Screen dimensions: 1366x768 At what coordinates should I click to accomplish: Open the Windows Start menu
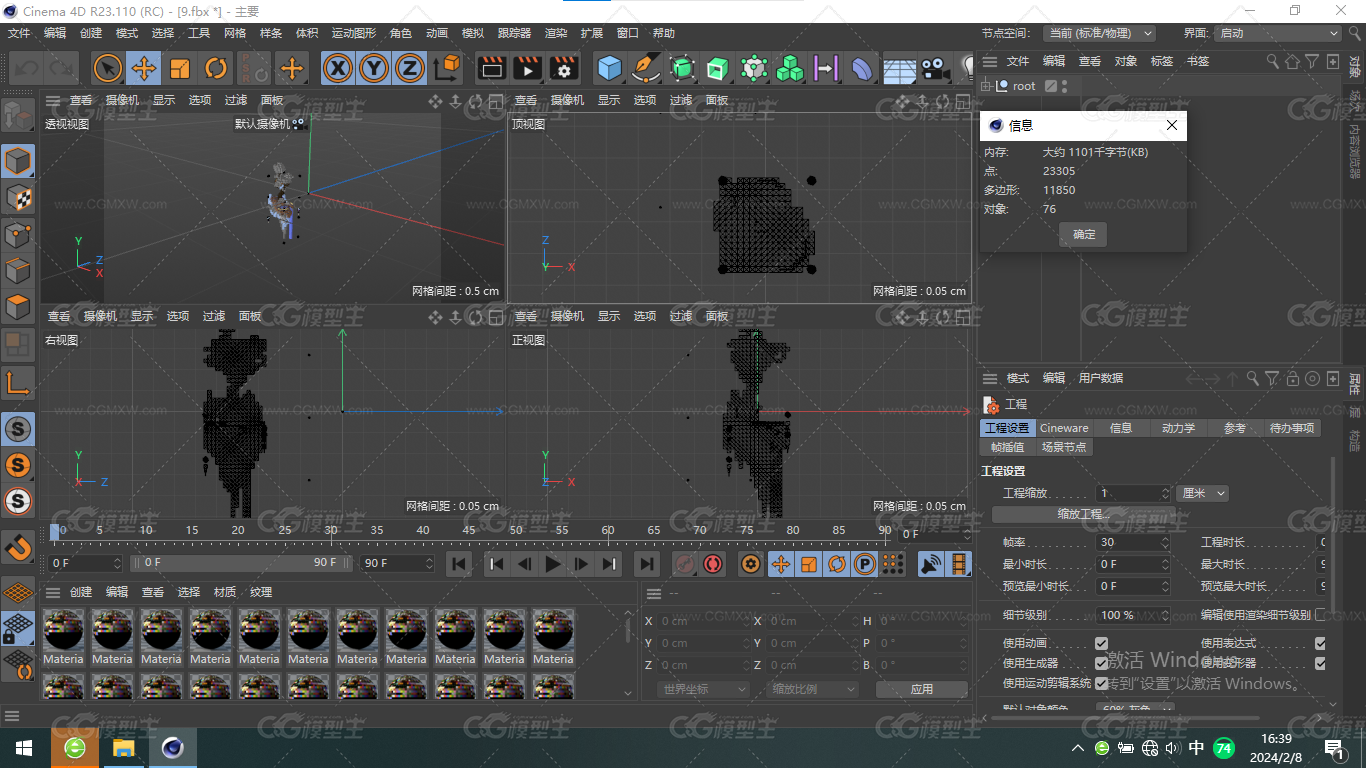(24, 748)
